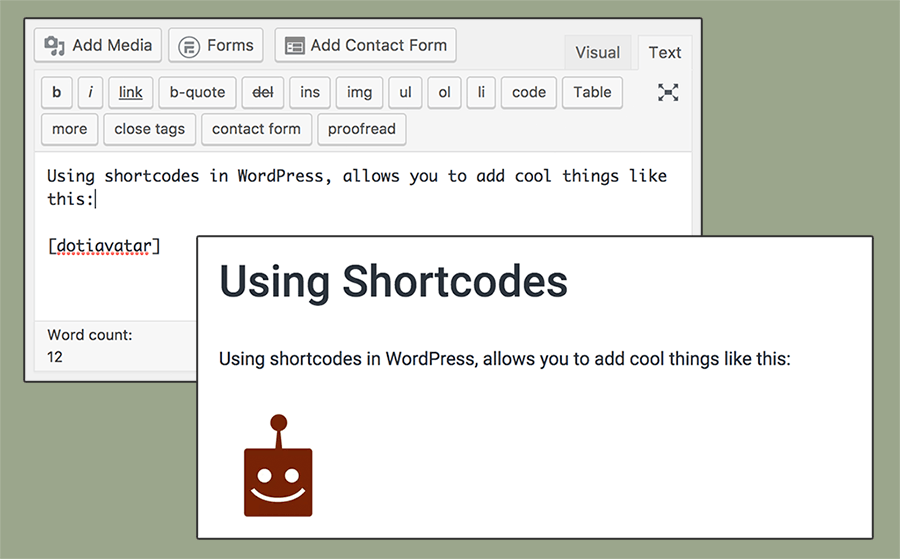
Task: Insert code tag button
Action: click(528, 92)
